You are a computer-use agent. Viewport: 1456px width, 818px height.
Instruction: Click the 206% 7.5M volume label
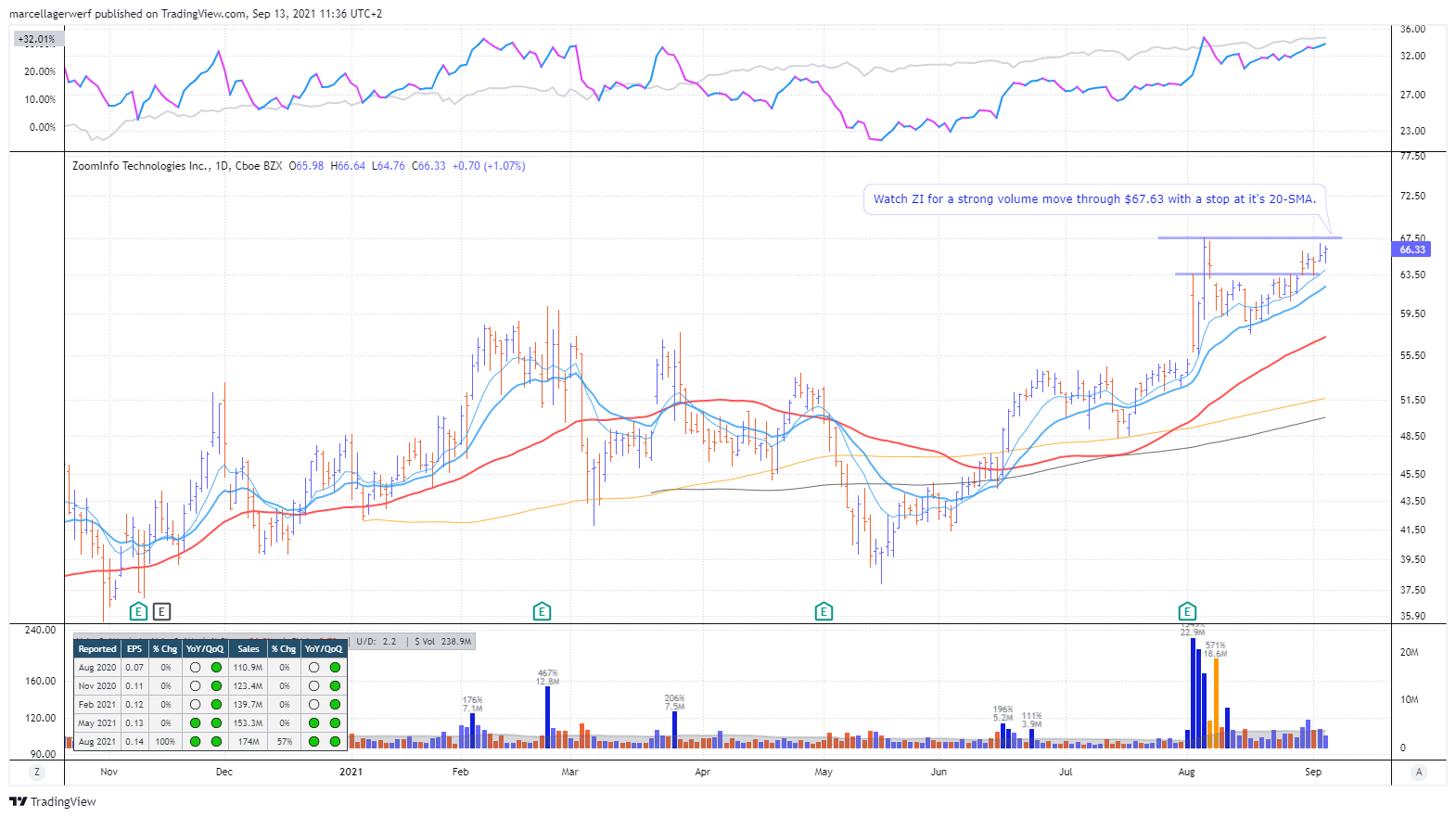click(674, 702)
